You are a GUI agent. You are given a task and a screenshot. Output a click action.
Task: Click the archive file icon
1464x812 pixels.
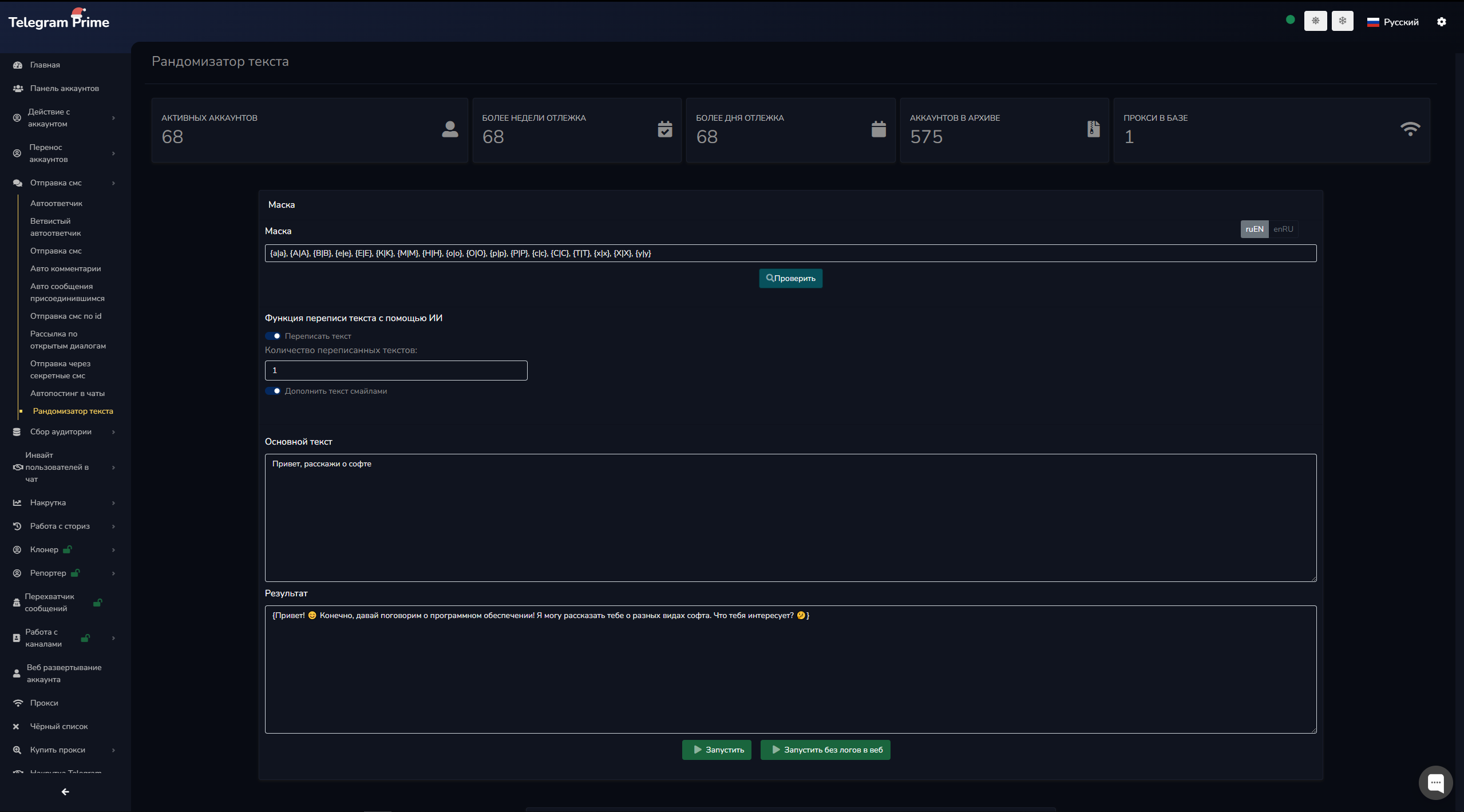[1093, 129]
